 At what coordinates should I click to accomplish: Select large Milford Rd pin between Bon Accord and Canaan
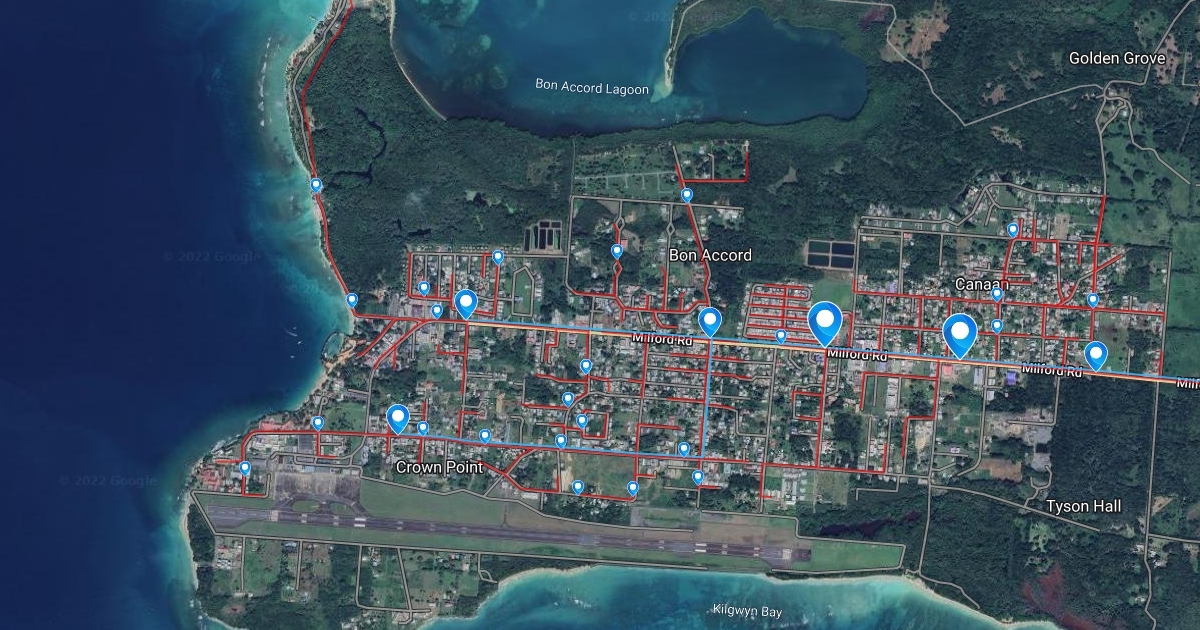coord(825,322)
